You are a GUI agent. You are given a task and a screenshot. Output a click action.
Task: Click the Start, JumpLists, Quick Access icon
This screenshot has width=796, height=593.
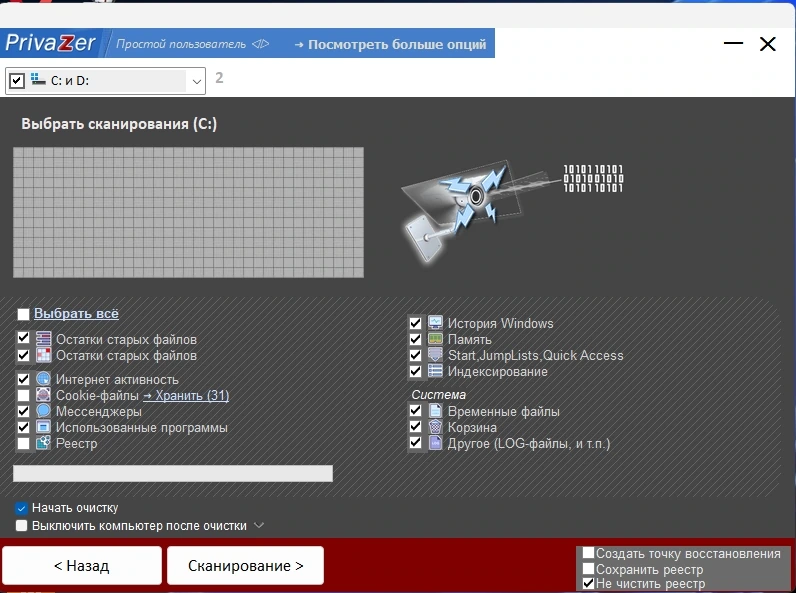click(436, 355)
